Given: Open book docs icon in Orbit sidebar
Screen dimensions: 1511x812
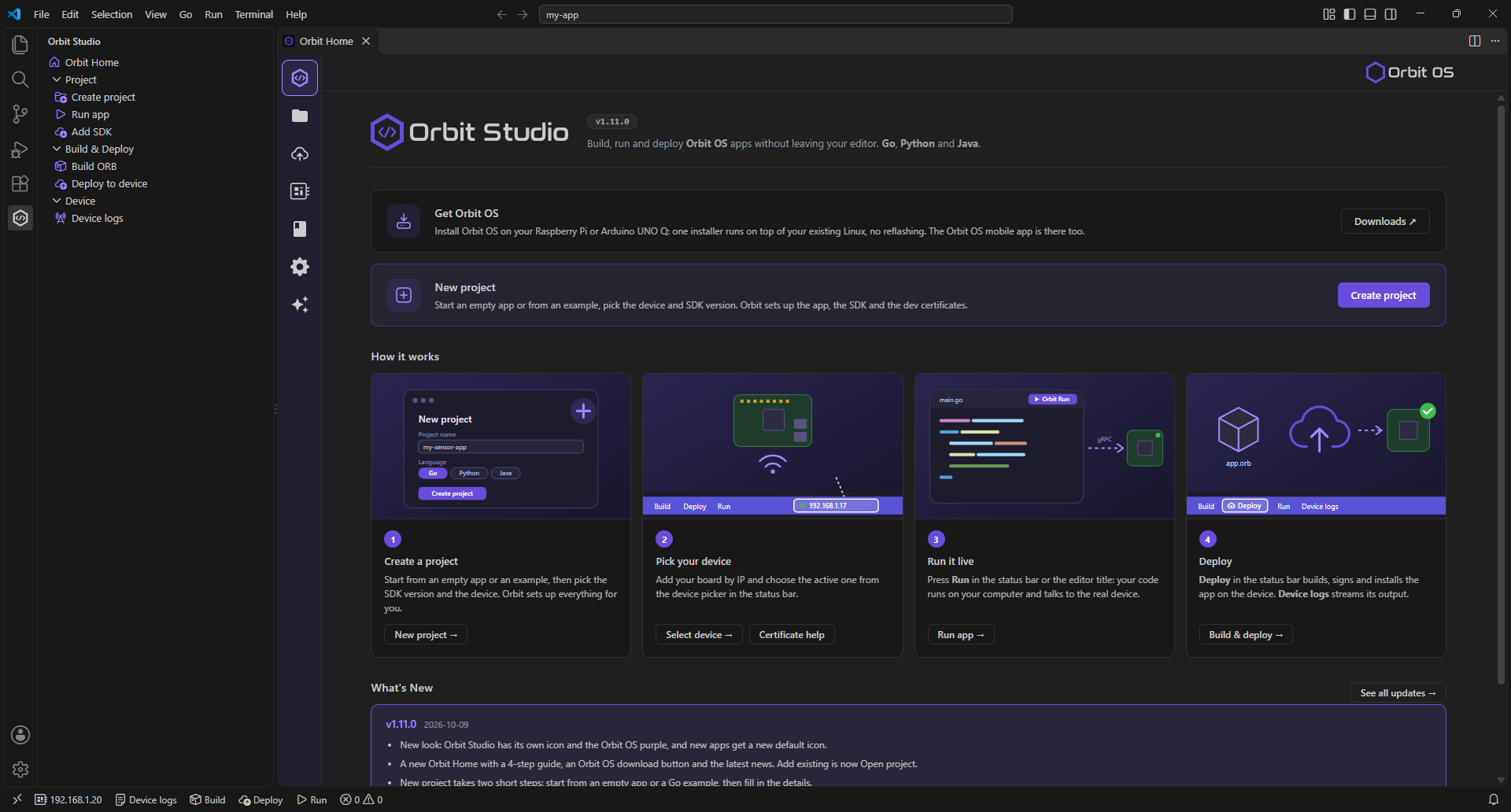Looking at the screenshot, I should point(300,229).
